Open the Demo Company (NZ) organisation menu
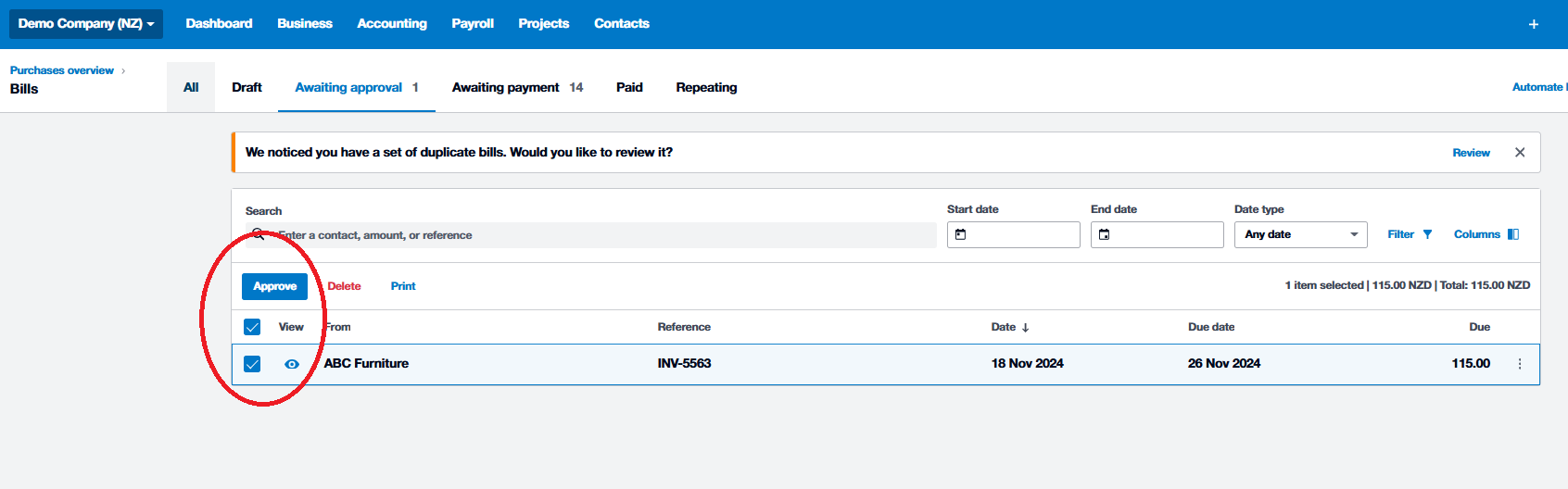Image resolution: width=1568 pixels, height=489 pixels. (x=86, y=24)
